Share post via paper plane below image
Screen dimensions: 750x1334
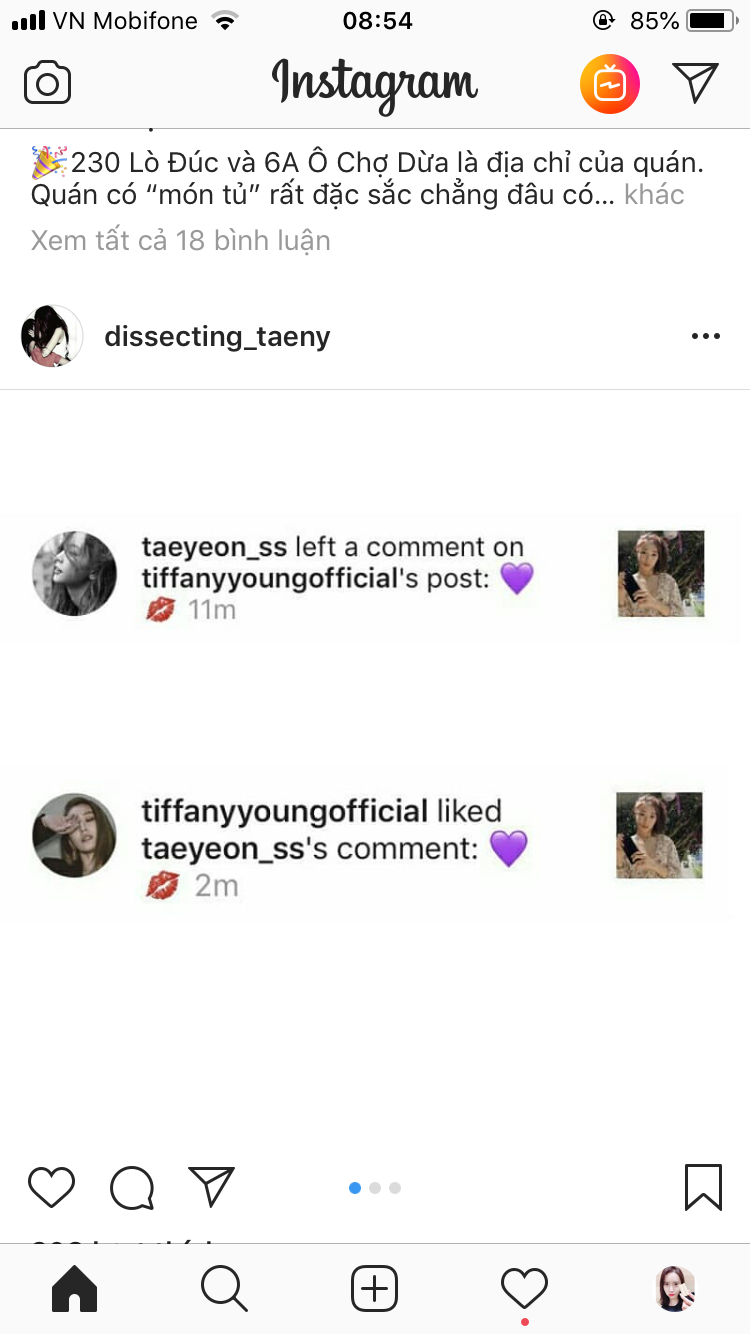pyautogui.click(x=211, y=1187)
